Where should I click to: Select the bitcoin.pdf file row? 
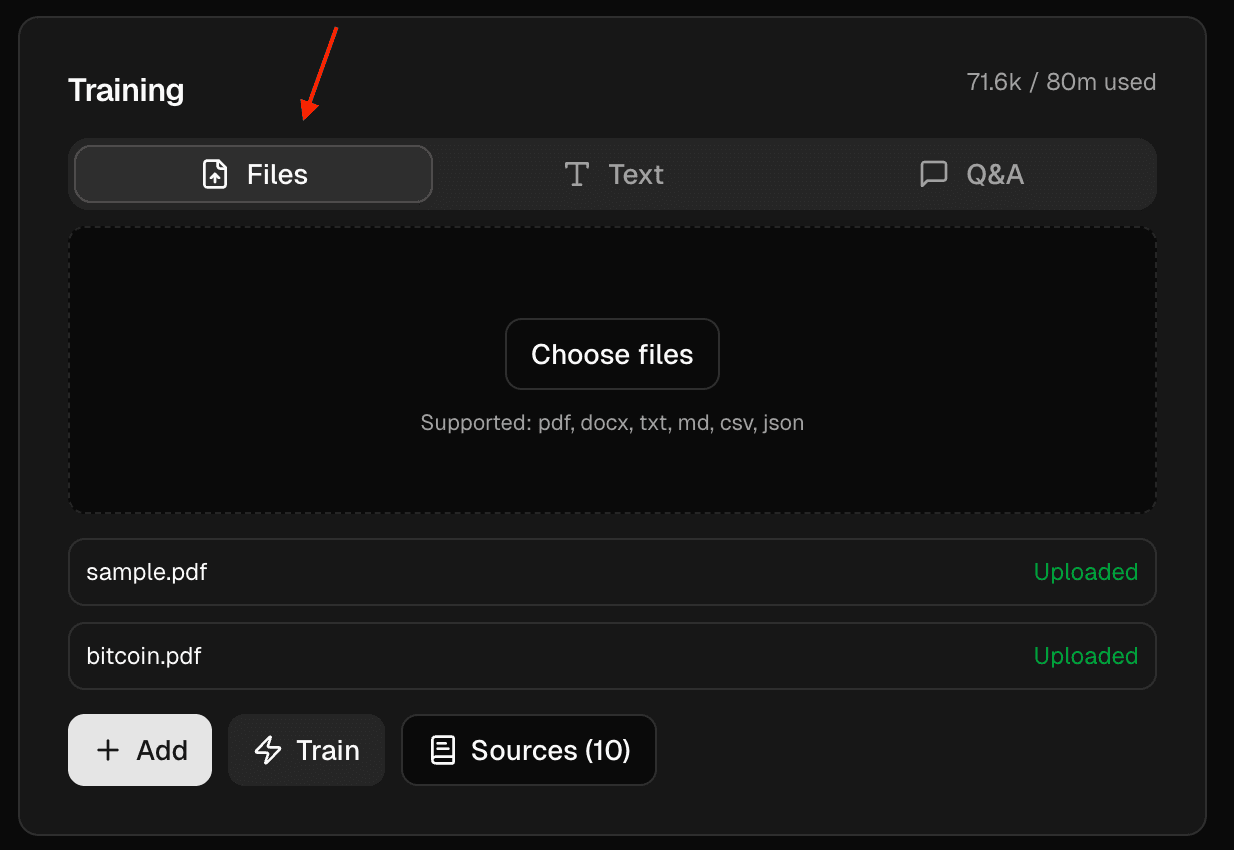pyautogui.click(x=144, y=657)
